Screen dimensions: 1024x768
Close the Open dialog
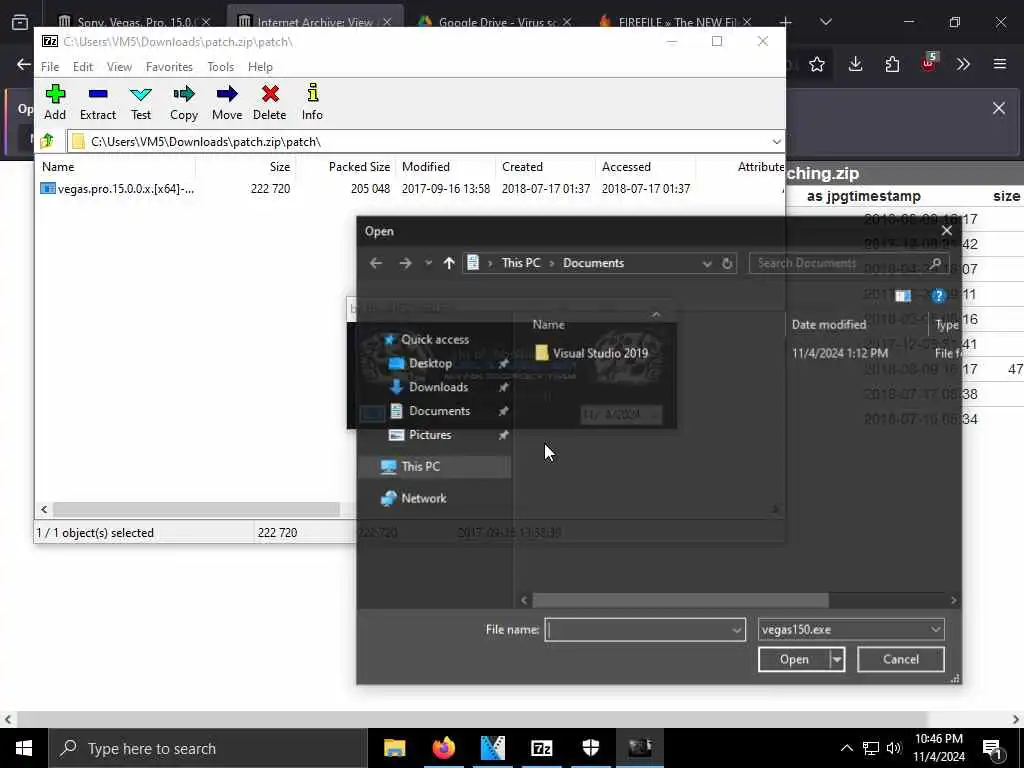pyautogui.click(x=946, y=231)
